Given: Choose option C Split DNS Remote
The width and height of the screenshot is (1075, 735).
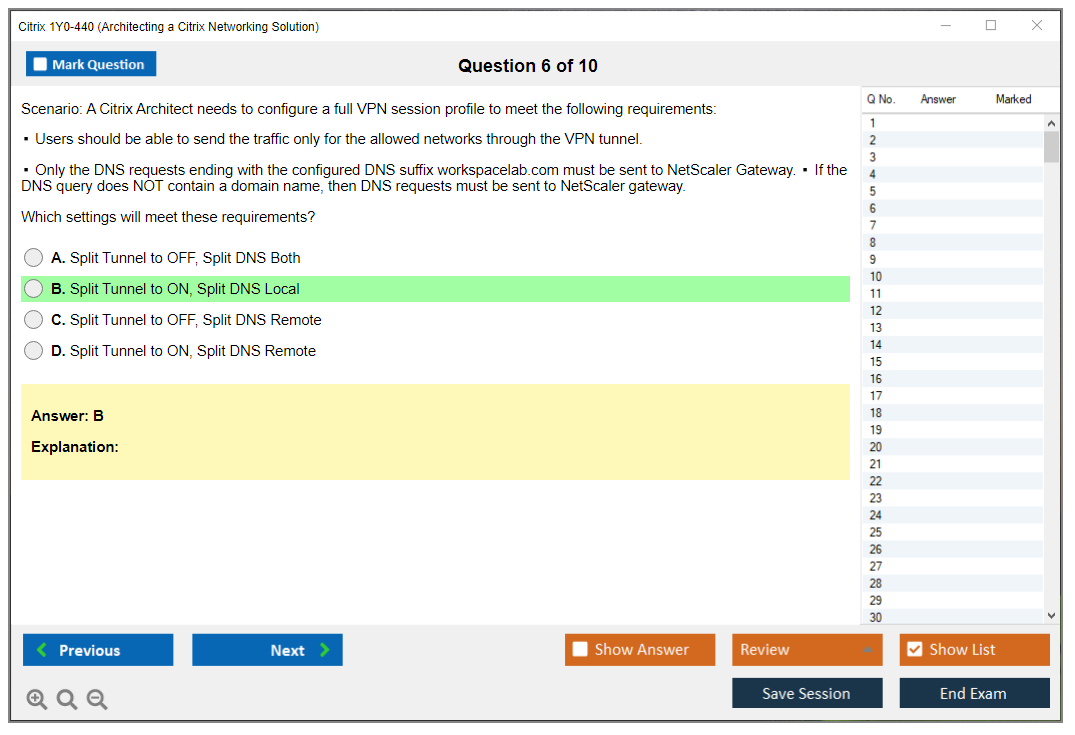Looking at the screenshot, I should point(34,320).
